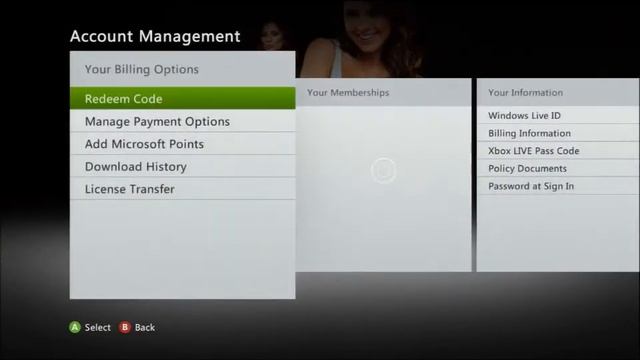Viewport: 640px width, 360px height.
Task: Click the loading spinner in Memberships panel
Action: click(383, 171)
